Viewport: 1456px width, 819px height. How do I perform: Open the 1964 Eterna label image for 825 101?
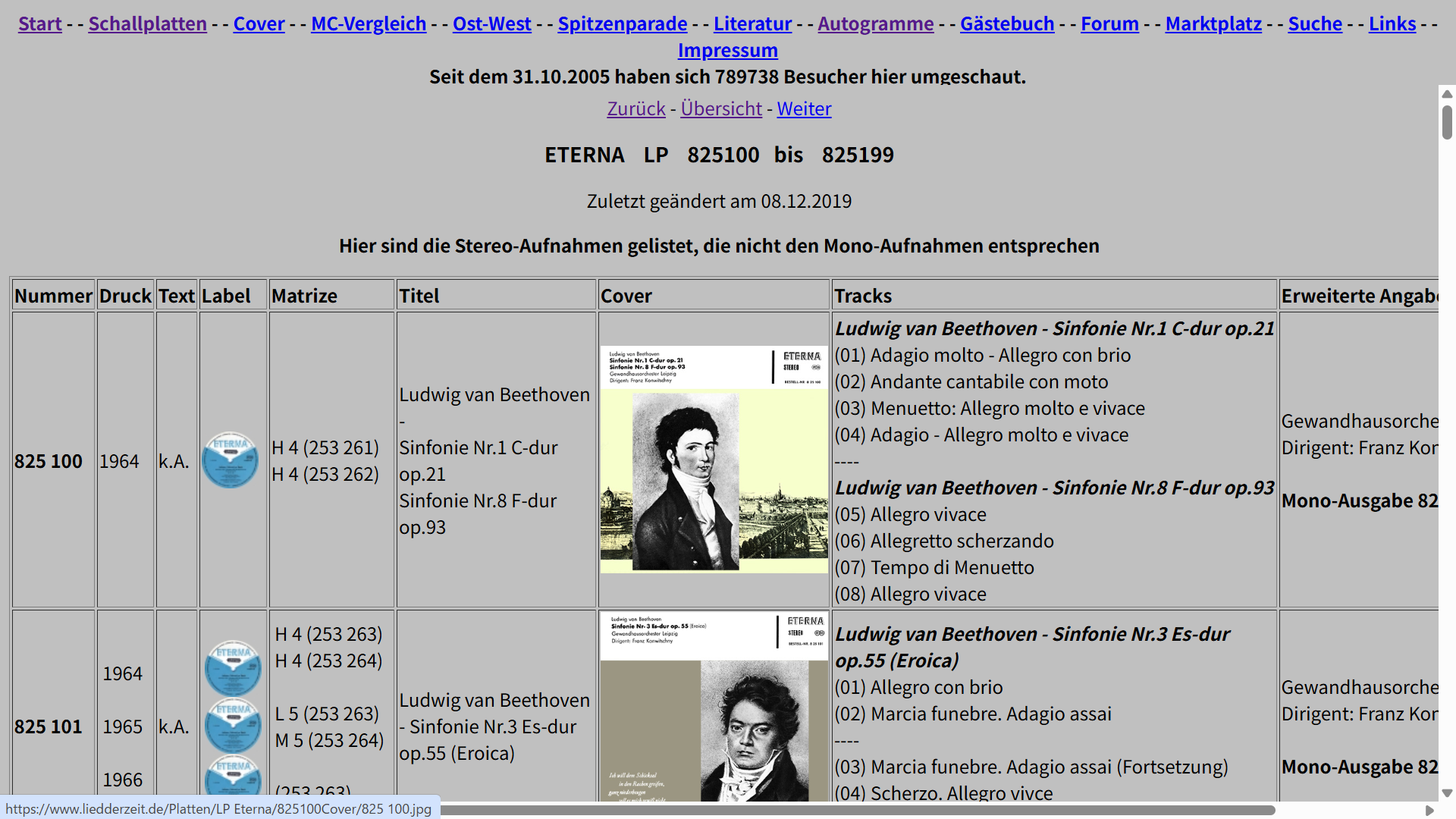[233, 668]
